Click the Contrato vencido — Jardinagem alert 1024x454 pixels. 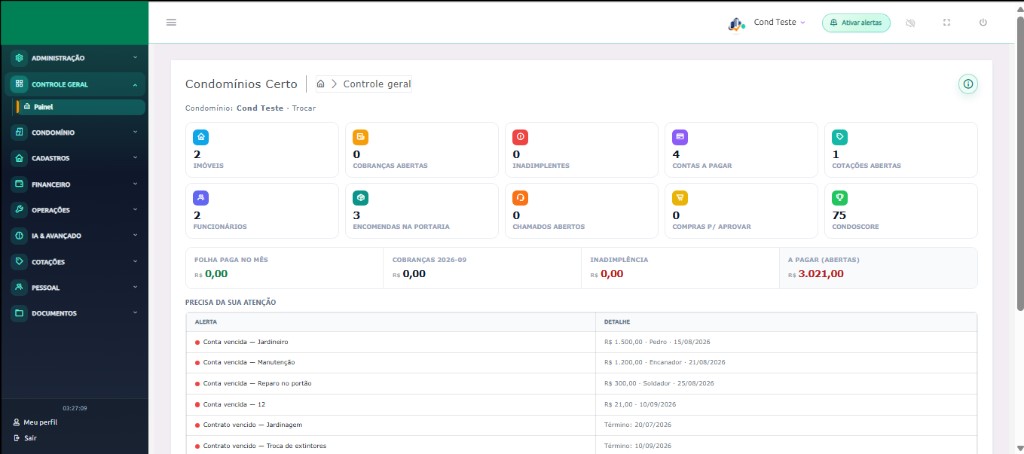tap(253, 425)
